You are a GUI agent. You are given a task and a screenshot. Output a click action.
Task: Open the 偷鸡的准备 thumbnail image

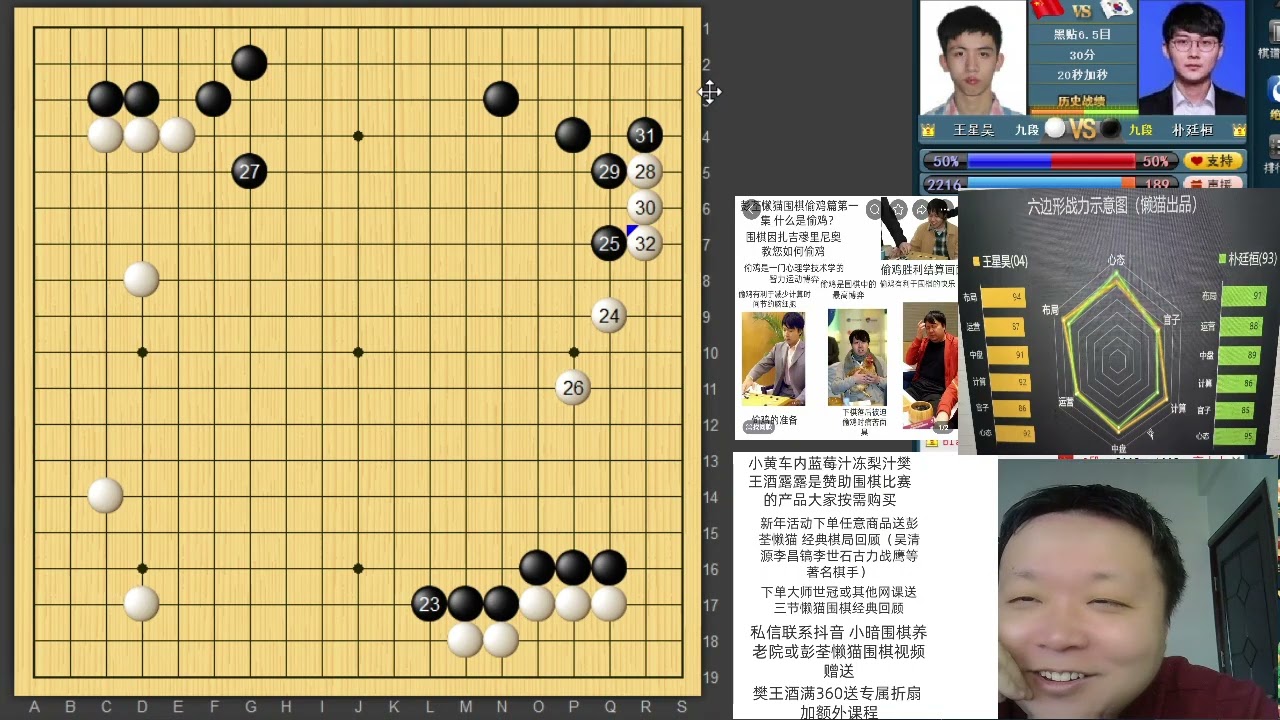point(773,357)
